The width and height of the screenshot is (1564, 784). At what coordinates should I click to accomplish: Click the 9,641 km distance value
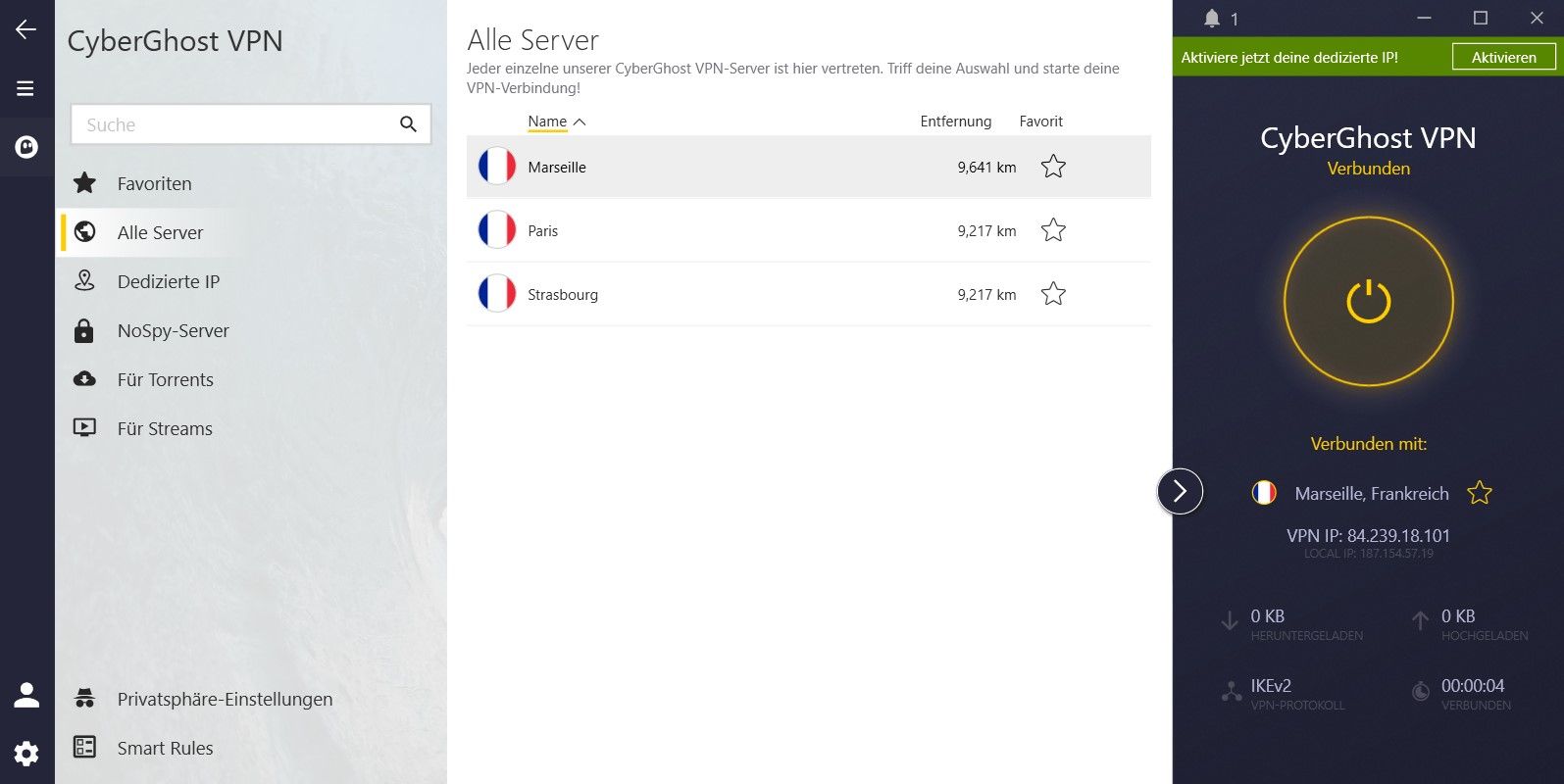pyautogui.click(x=986, y=167)
